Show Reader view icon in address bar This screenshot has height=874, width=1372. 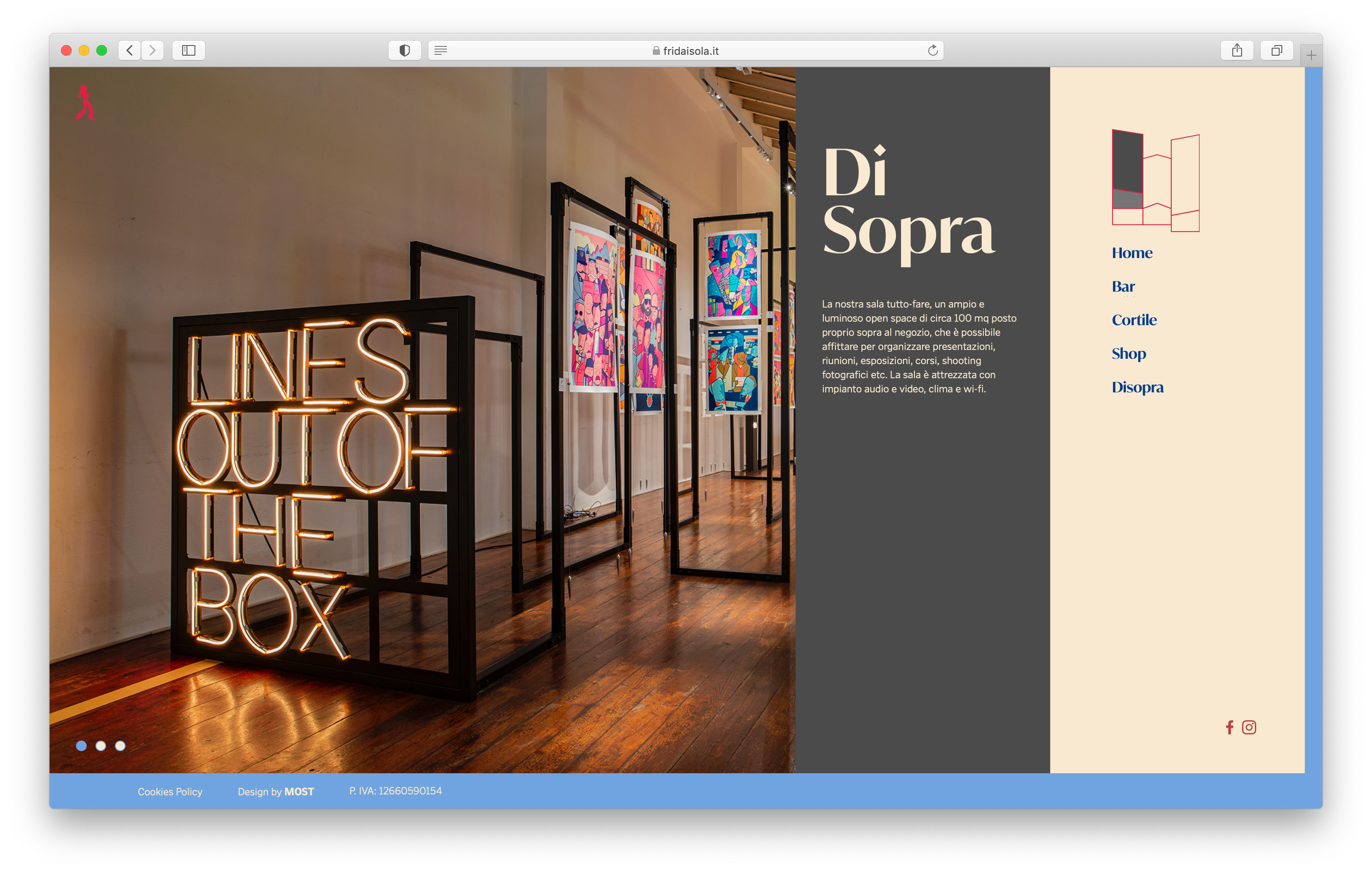click(440, 51)
